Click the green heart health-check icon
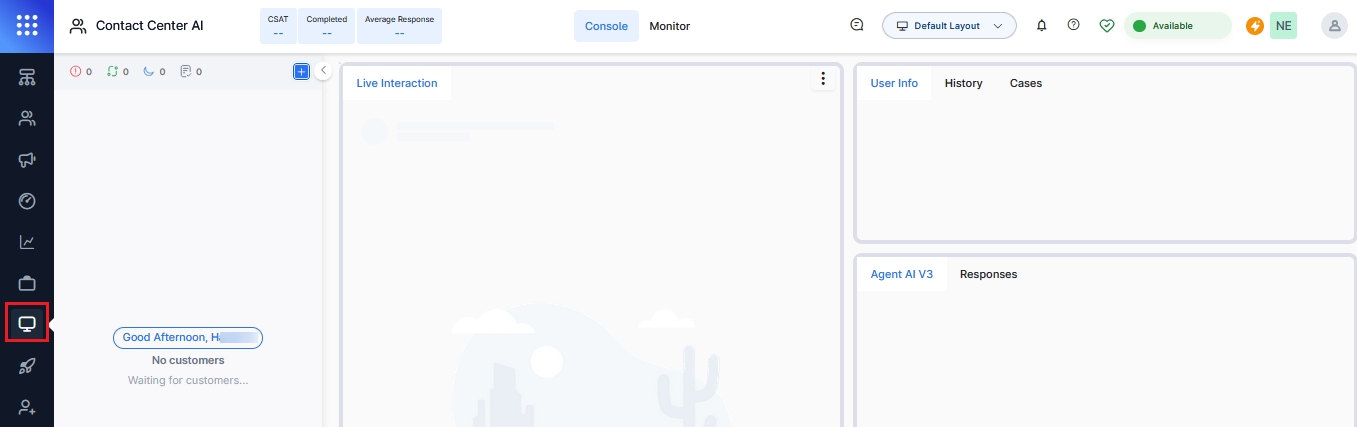Image resolution: width=1357 pixels, height=427 pixels. tap(1106, 26)
